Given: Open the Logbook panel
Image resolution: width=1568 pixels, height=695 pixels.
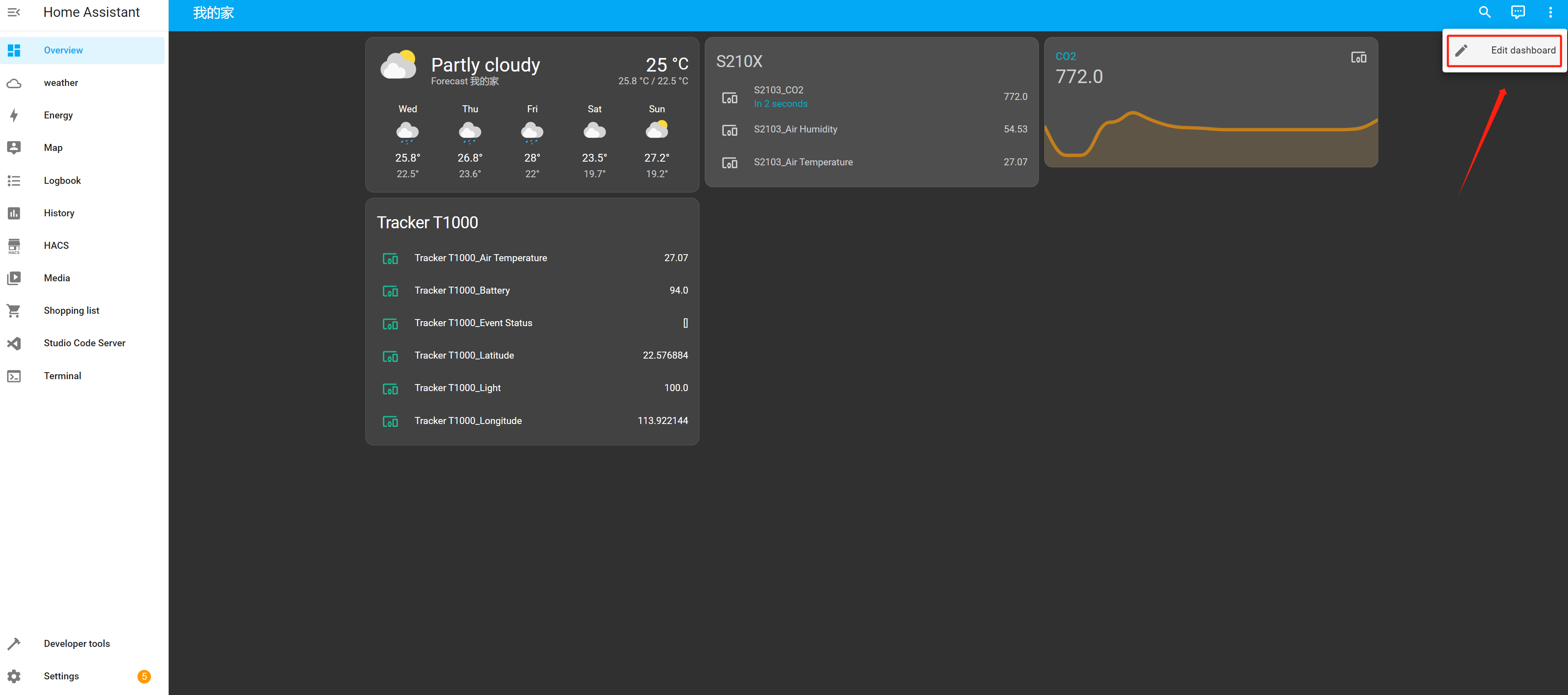Looking at the screenshot, I should [83, 181].
